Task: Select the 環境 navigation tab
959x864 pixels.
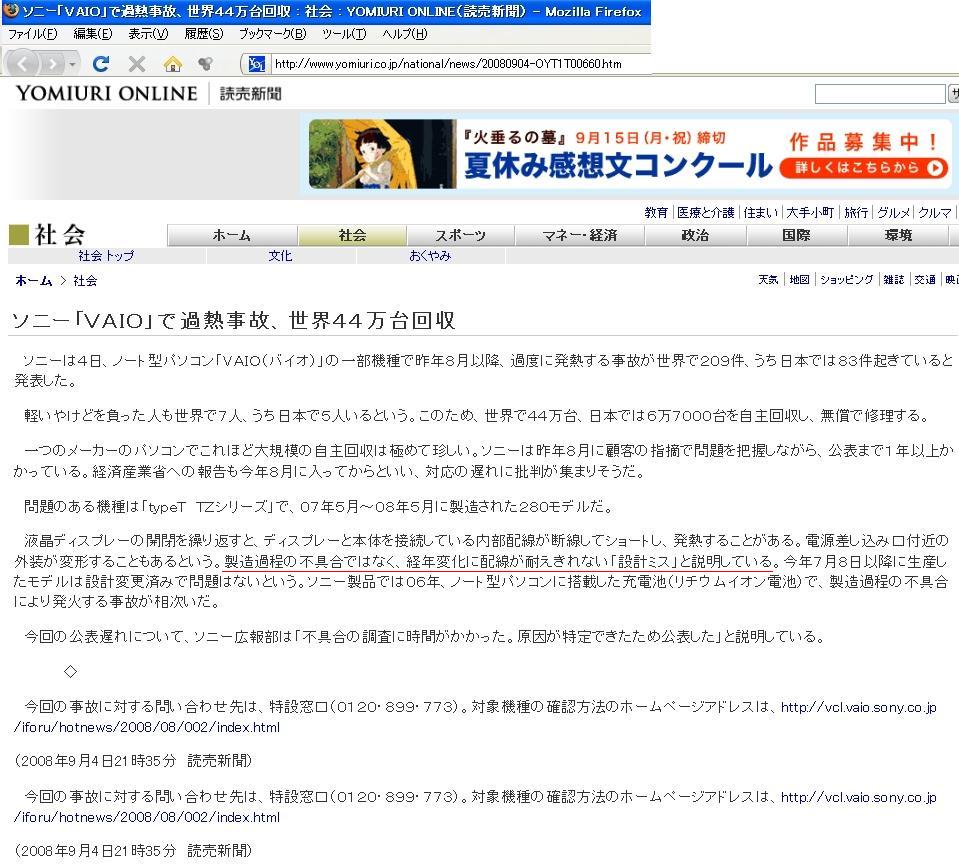Action: pos(898,235)
